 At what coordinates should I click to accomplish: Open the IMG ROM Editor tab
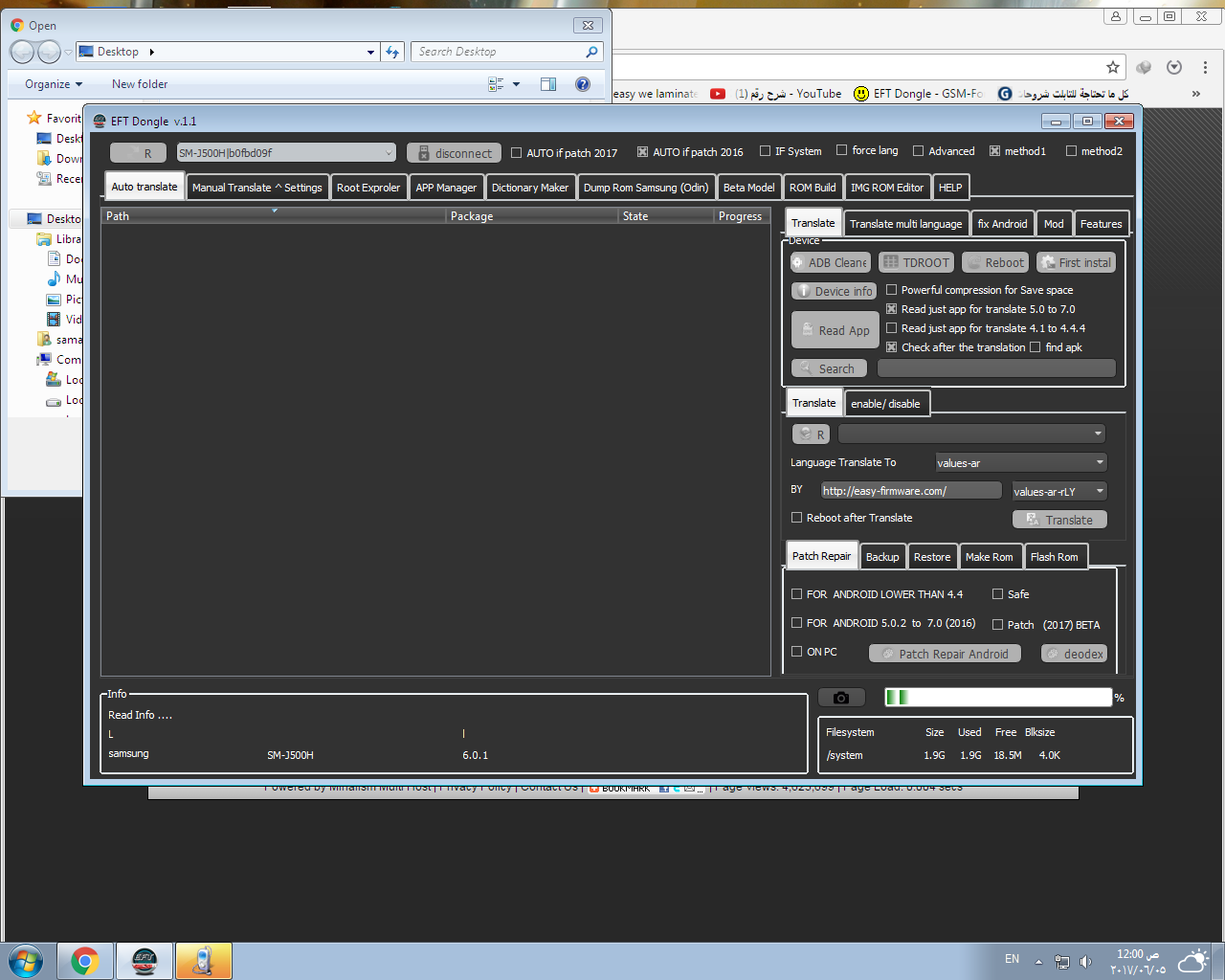pyautogui.click(x=887, y=188)
